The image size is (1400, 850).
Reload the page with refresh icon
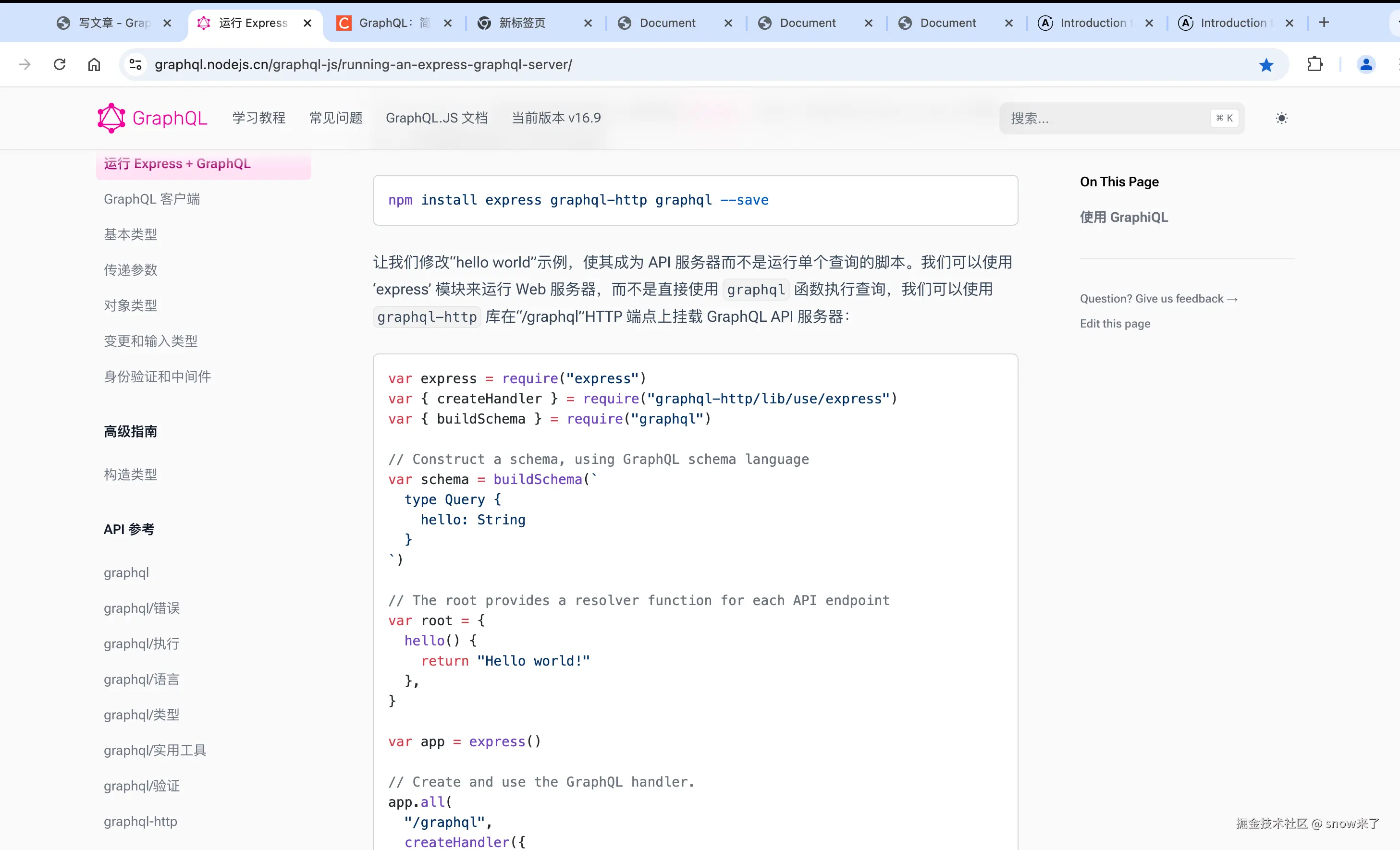[60, 64]
